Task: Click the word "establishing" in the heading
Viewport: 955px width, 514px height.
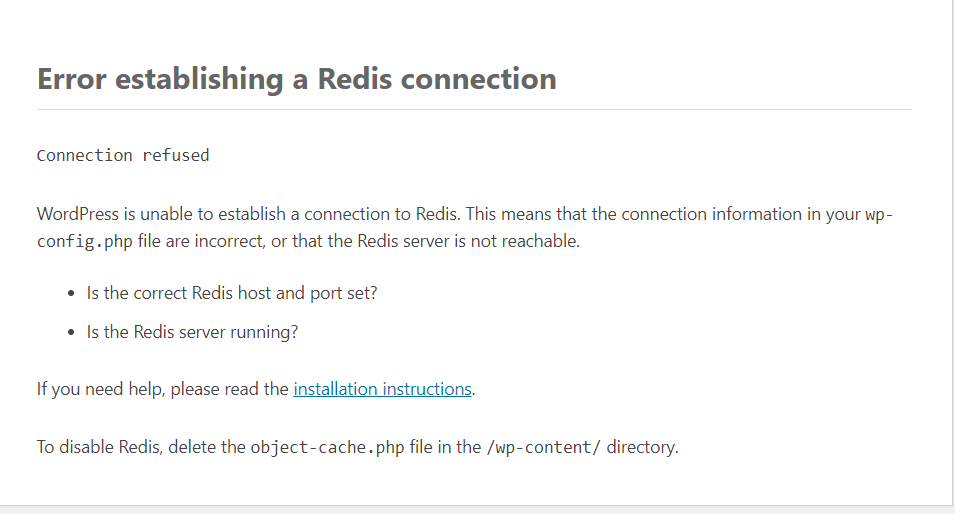Action: tap(199, 80)
